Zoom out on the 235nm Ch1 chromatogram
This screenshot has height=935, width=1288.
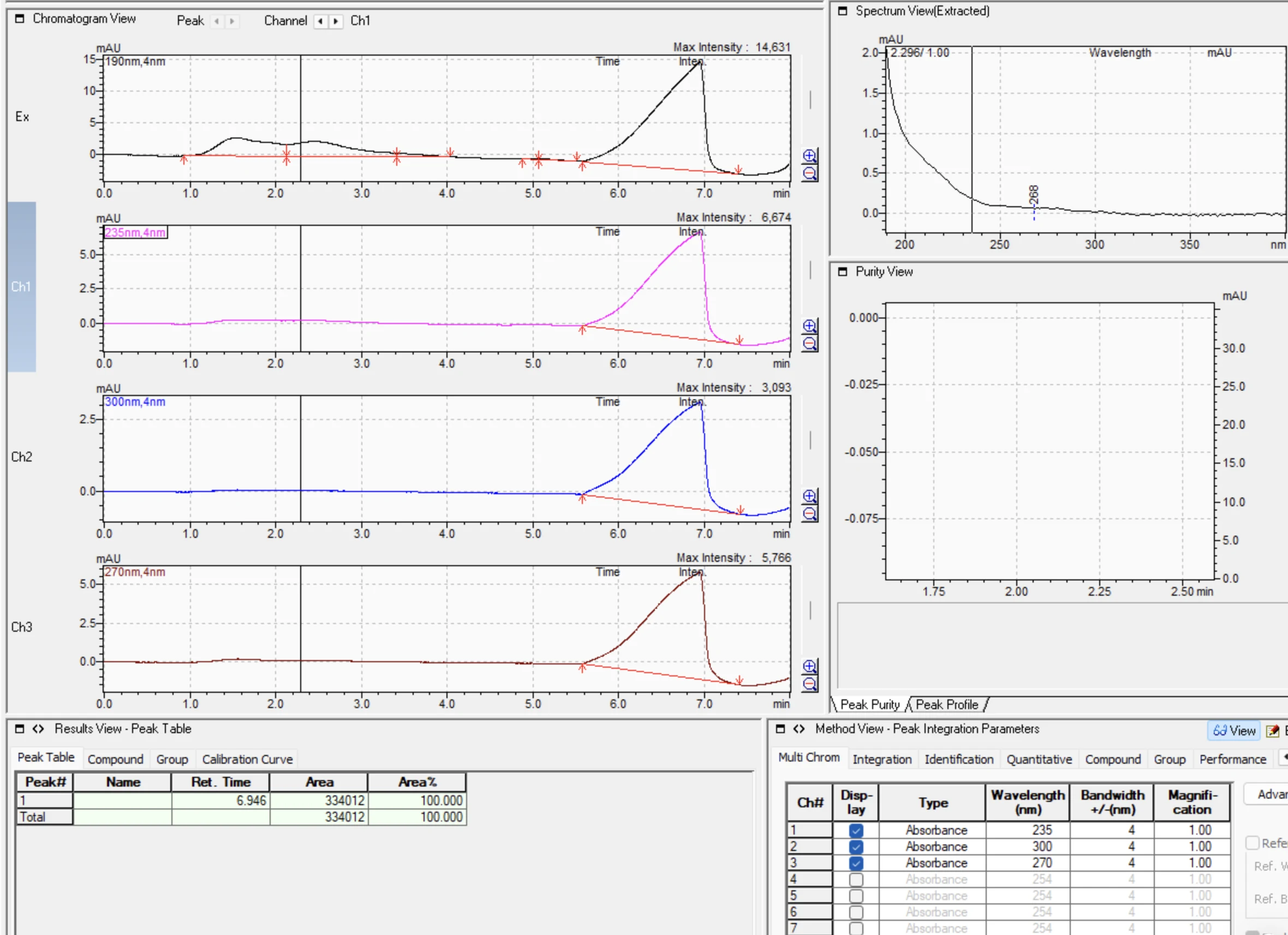tap(810, 344)
